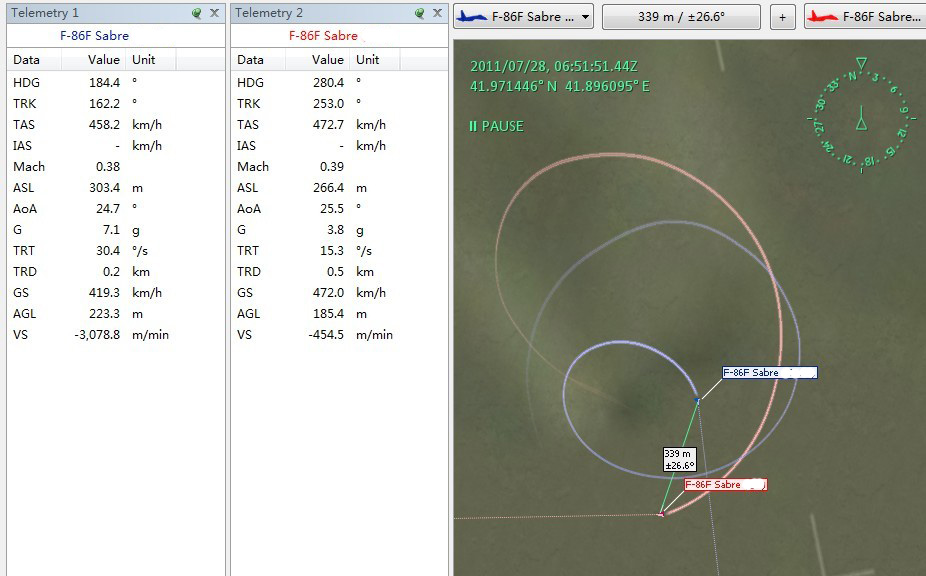Select TRD value 0.5 in Telemetry 2

pyautogui.click(x=335, y=272)
